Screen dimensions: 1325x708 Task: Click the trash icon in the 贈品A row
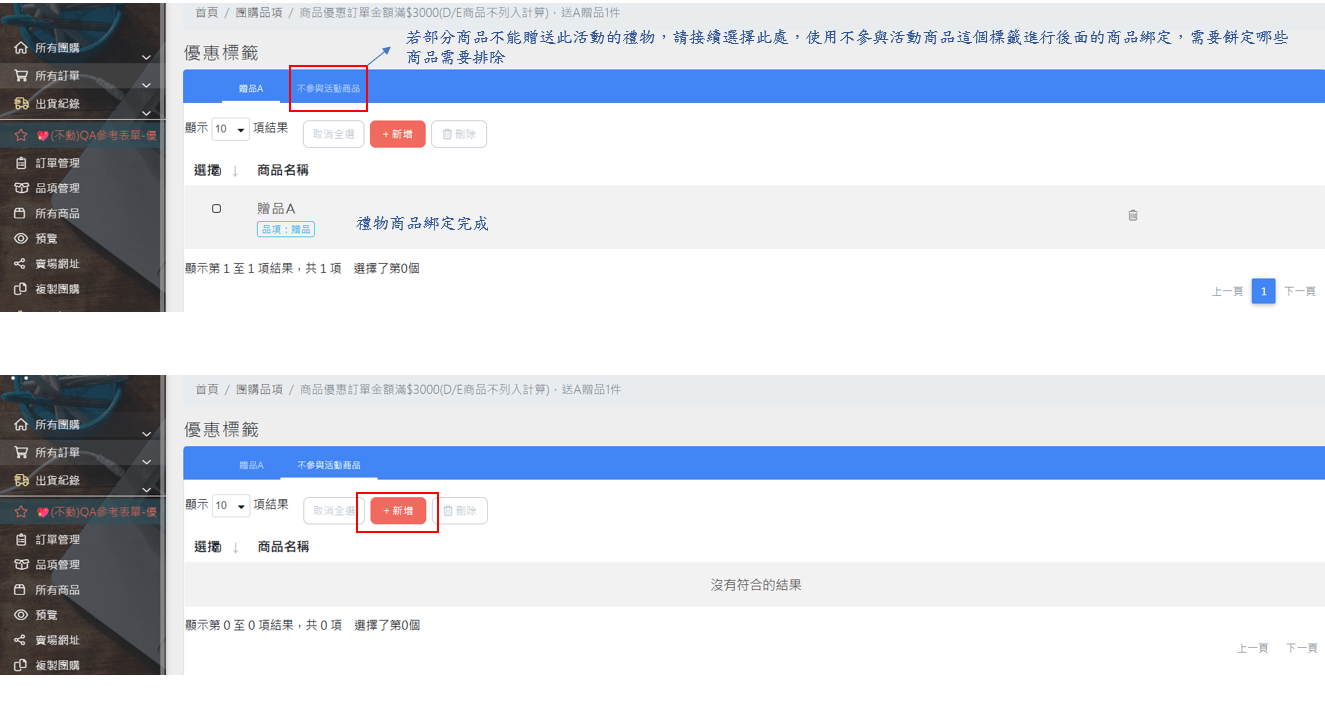[x=1133, y=215]
